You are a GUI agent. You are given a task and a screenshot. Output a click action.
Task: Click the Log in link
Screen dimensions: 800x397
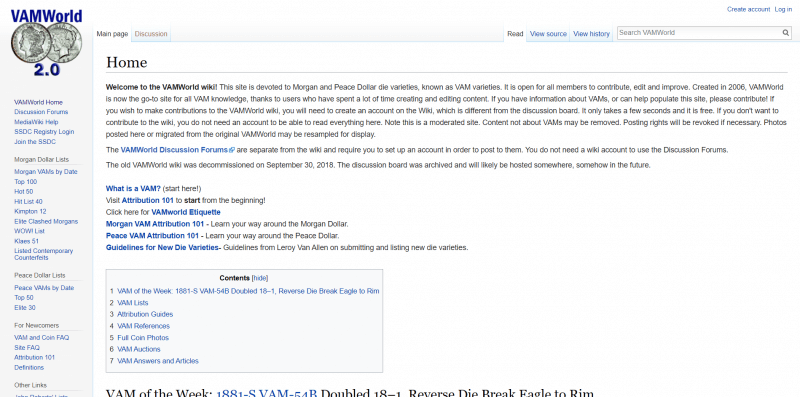pos(783,9)
